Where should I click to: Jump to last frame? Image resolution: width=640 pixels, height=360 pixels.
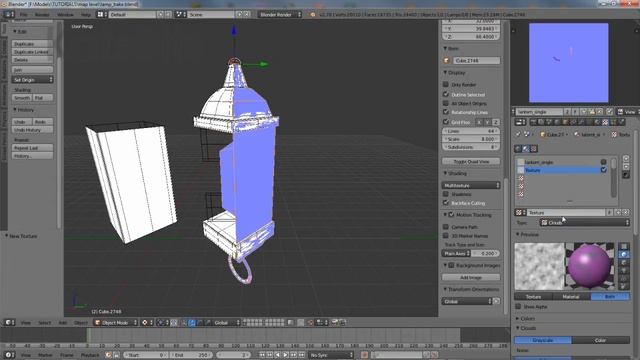pyautogui.click(x=301, y=355)
